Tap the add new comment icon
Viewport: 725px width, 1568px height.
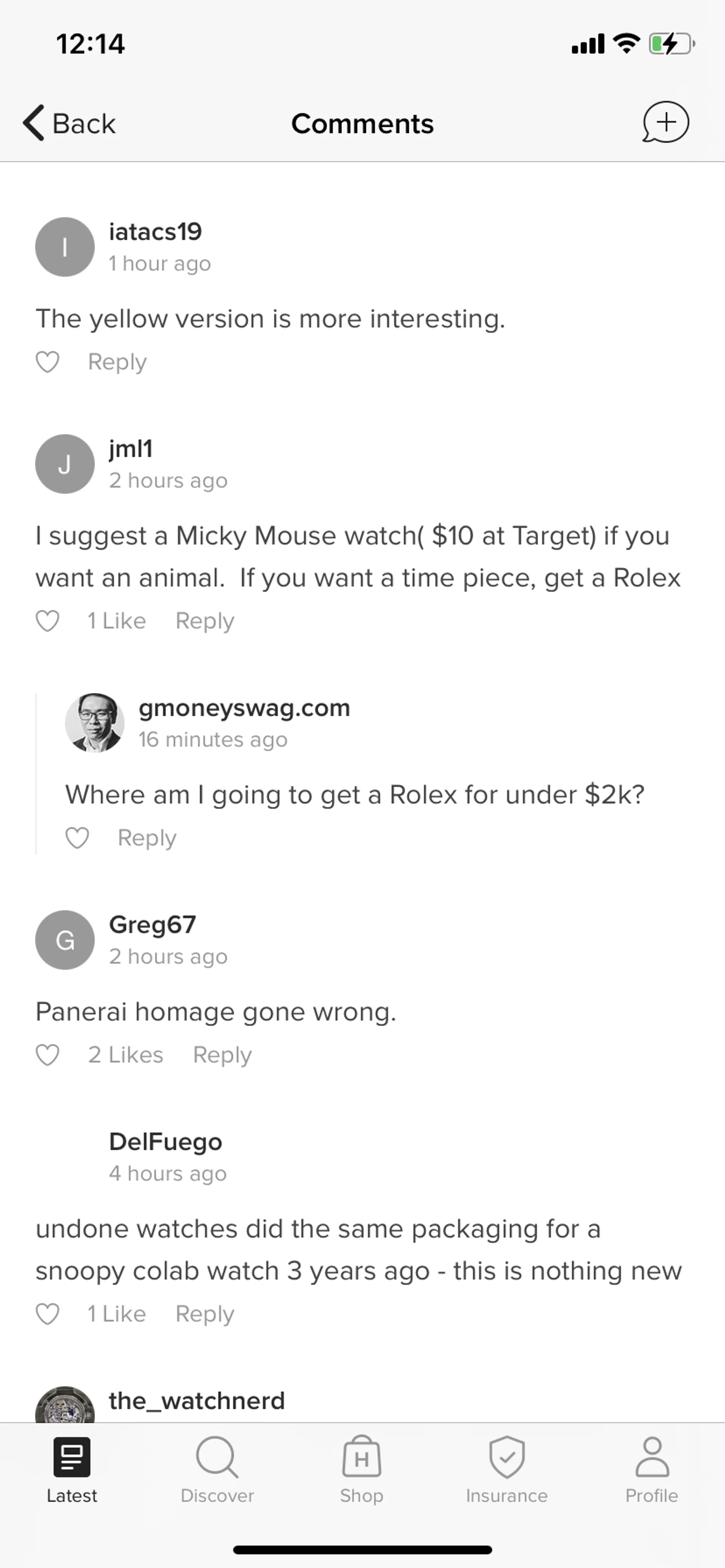pos(665,122)
